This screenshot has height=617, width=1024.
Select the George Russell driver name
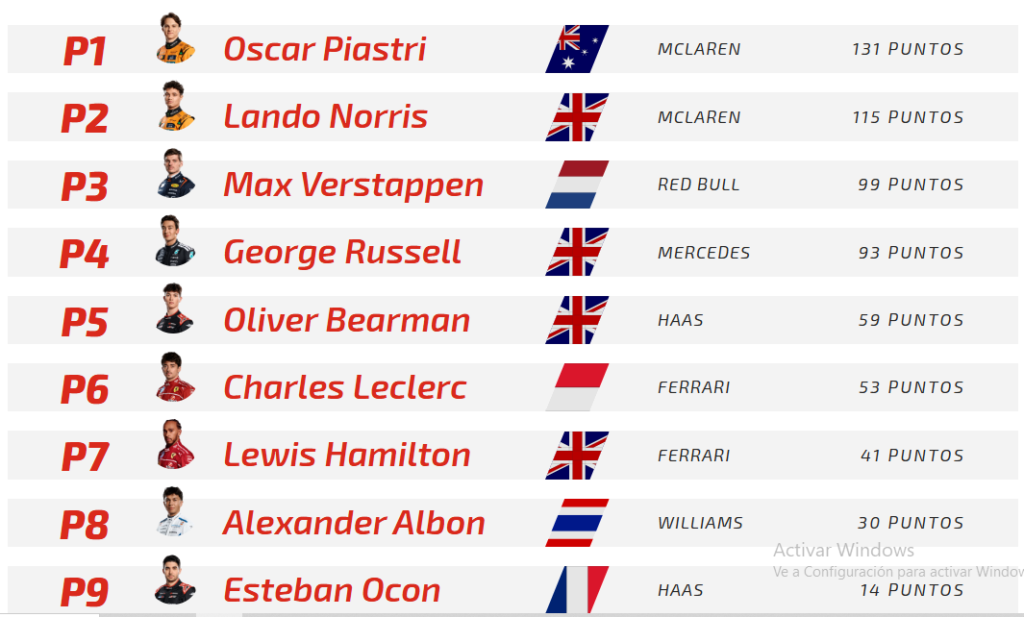[x=342, y=253]
